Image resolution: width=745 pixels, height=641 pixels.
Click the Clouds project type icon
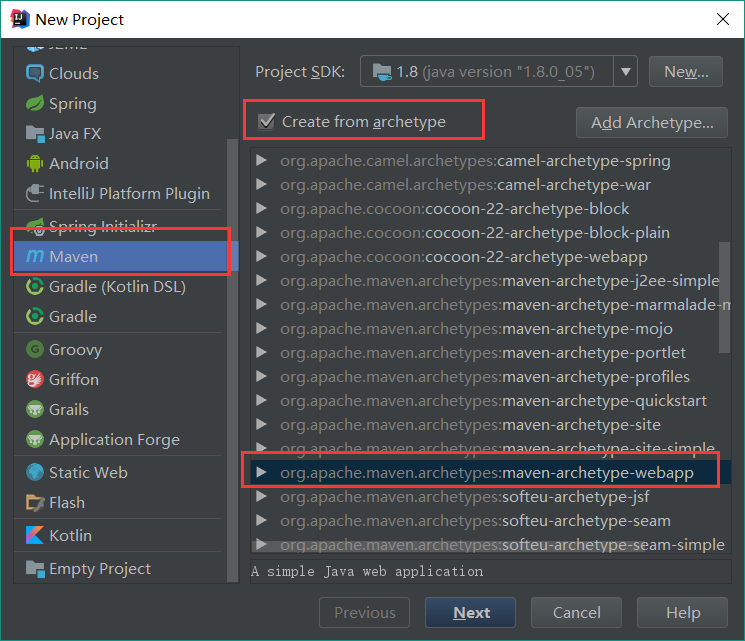(35, 73)
